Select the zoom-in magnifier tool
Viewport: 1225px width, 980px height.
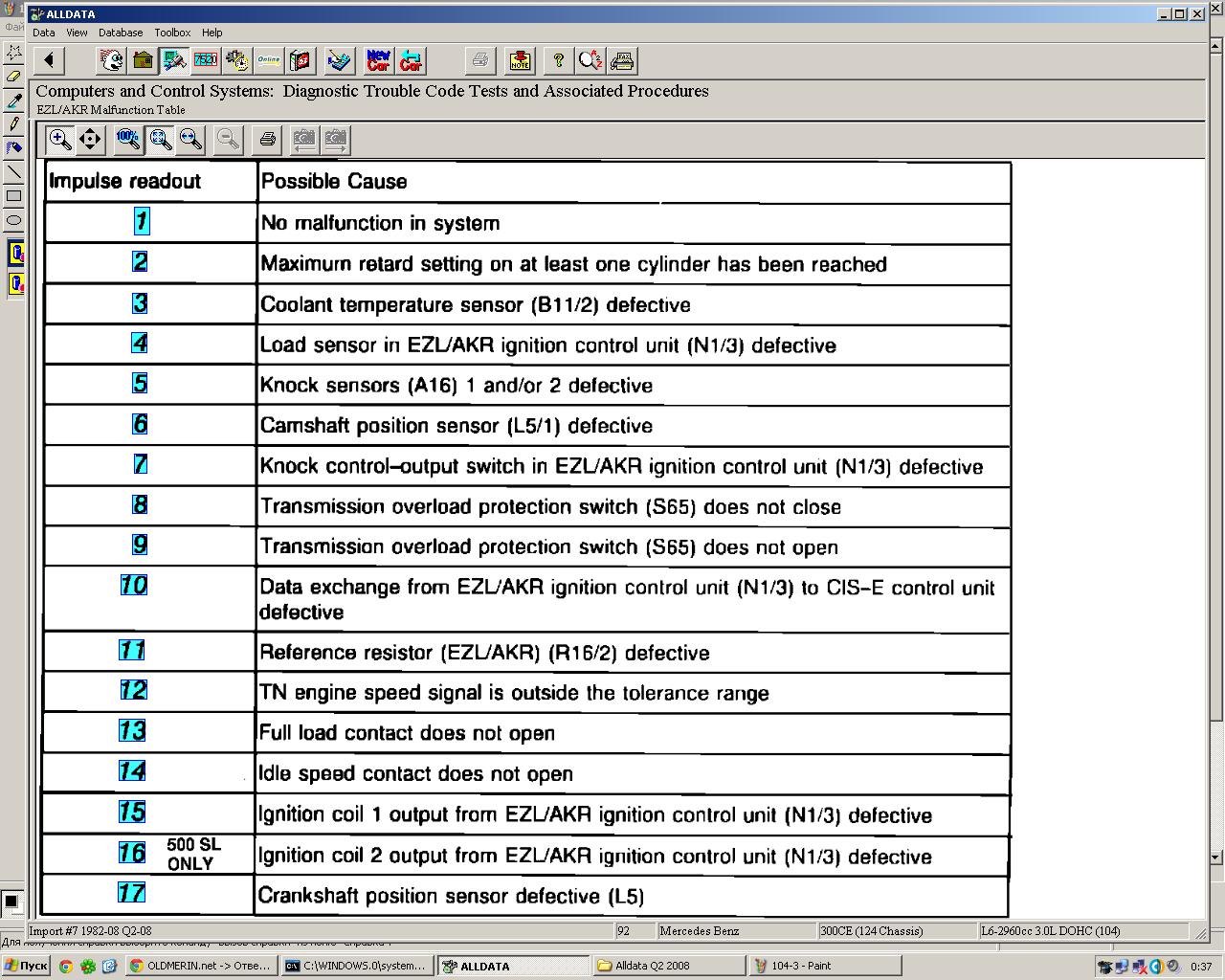pyautogui.click(x=59, y=140)
